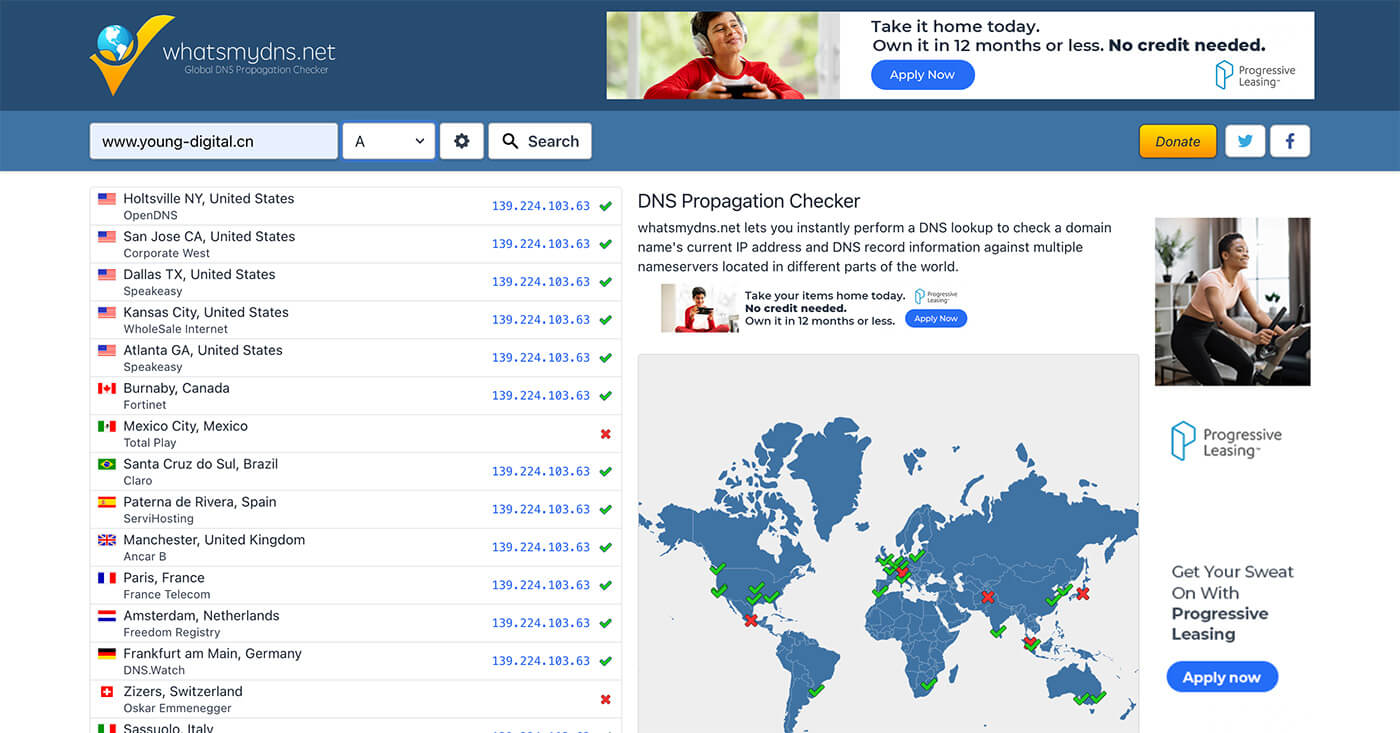Click "Claro" provider label
The width and height of the screenshot is (1400, 733).
[138, 481]
